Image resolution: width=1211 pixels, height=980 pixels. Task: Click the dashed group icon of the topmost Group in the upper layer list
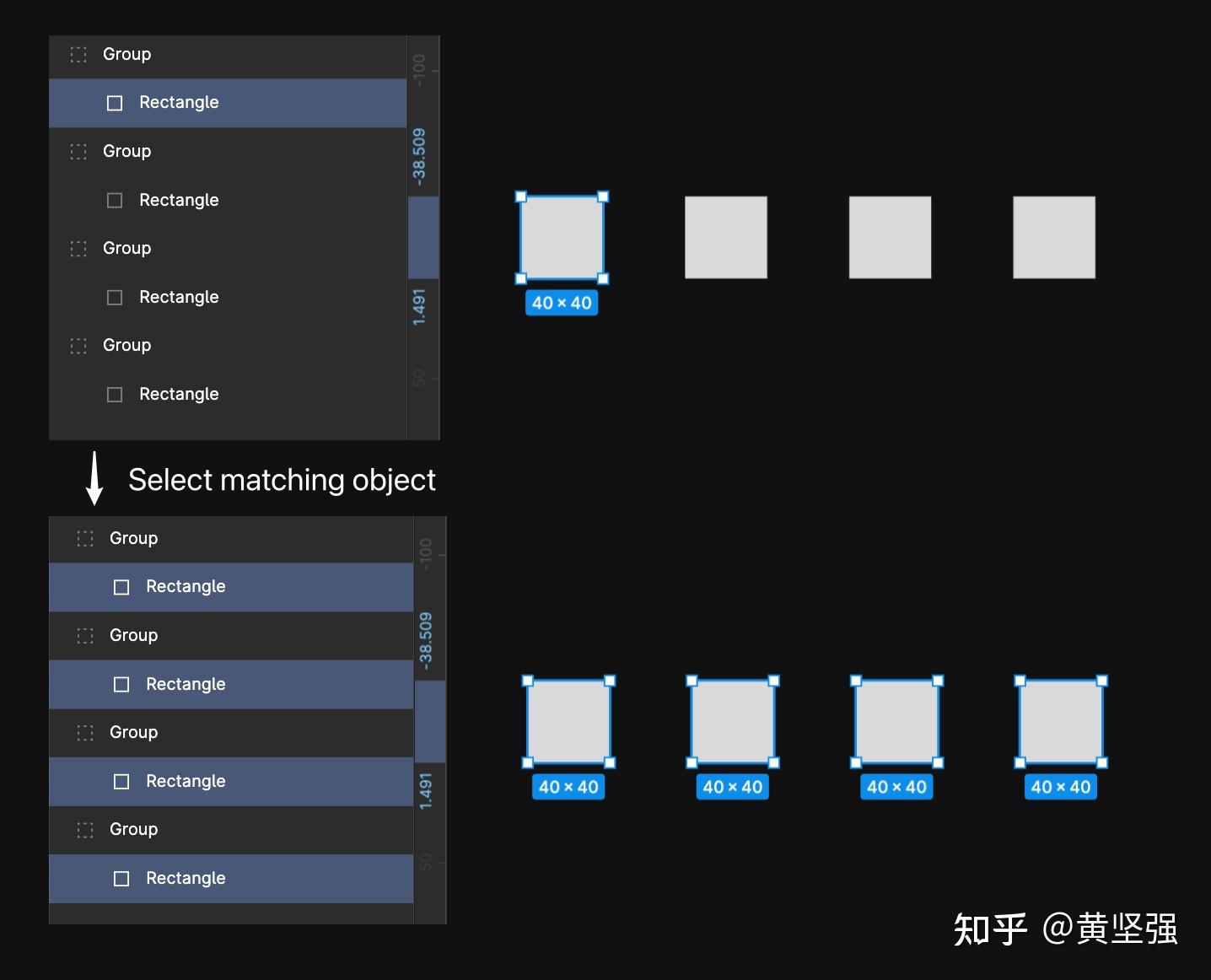pyautogui.click(x=78, y=55)
